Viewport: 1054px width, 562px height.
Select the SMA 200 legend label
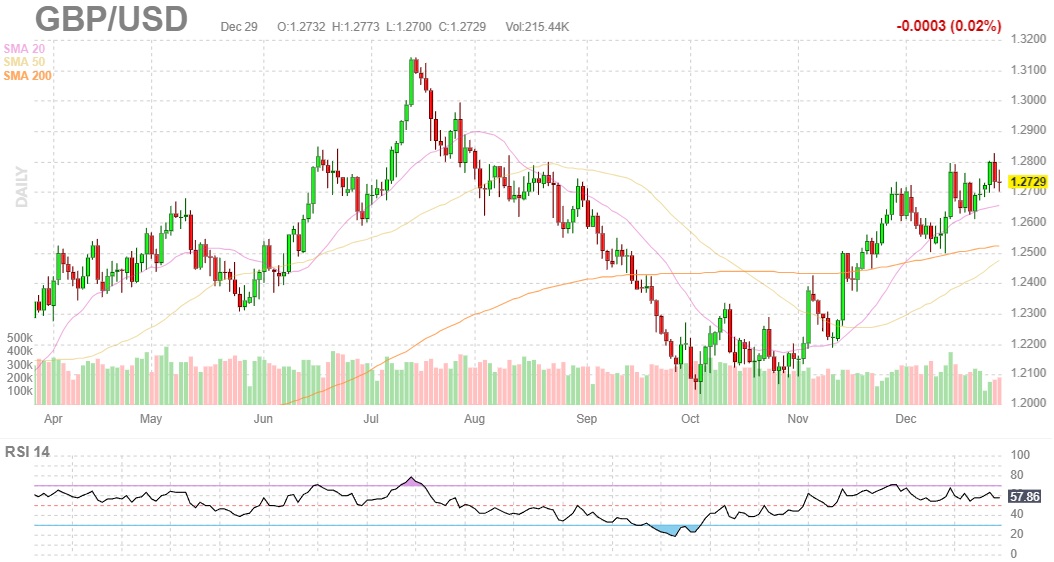click(28, 76)
